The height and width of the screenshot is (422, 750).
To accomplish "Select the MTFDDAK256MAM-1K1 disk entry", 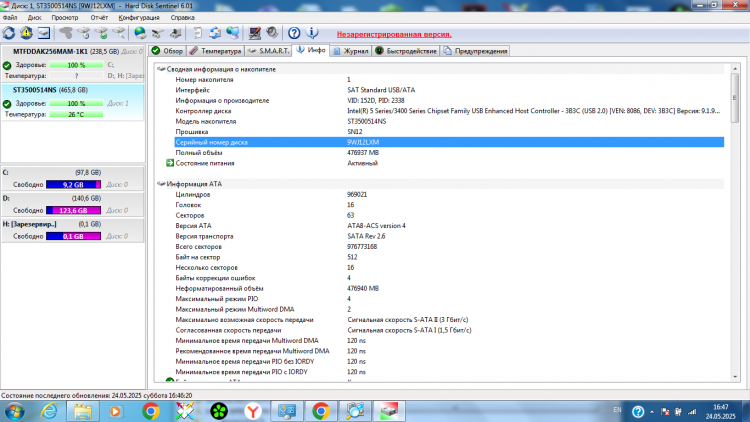I will click(73, 64).
